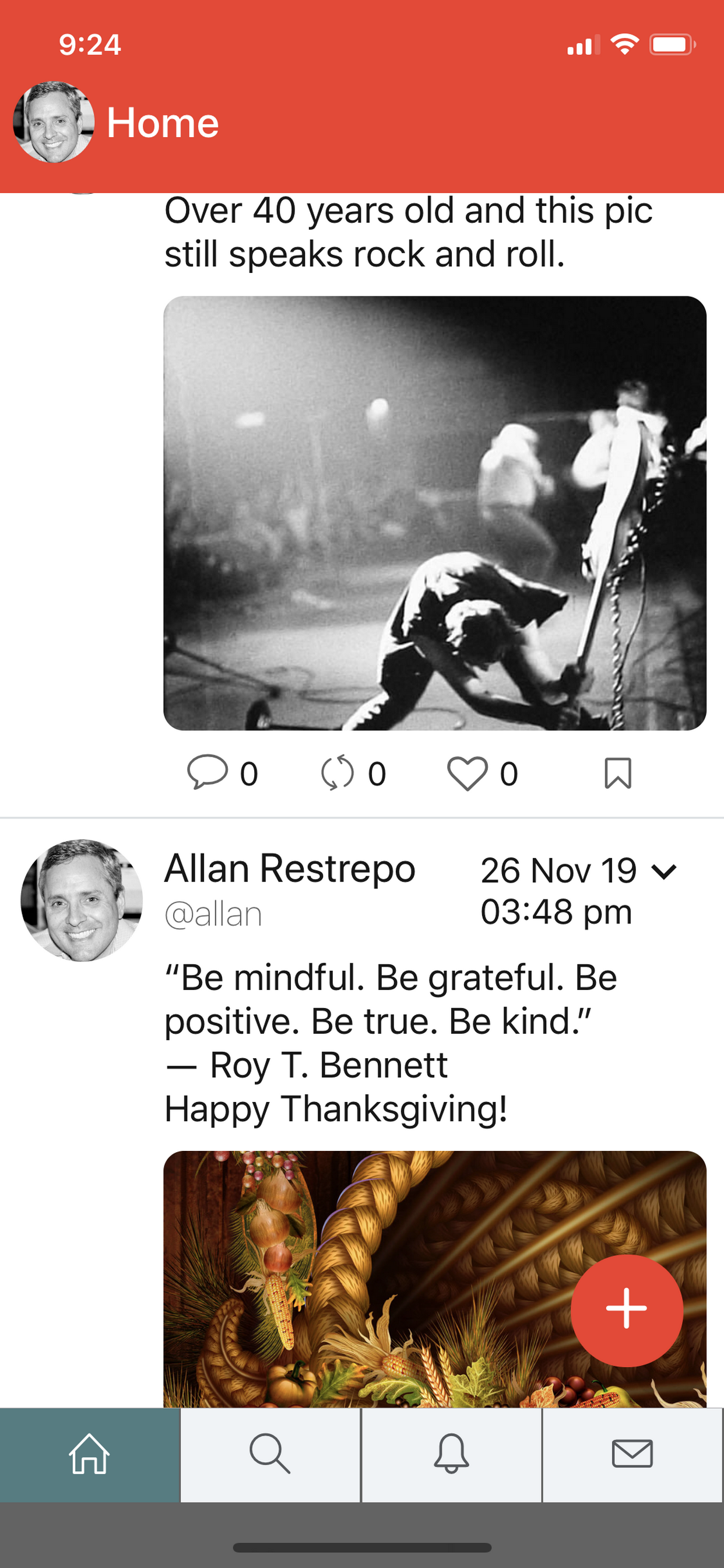The height and width of the screenshot is (1568, 724).
Task: Bookmark the rock and roll post
Action: coord(618,773)
